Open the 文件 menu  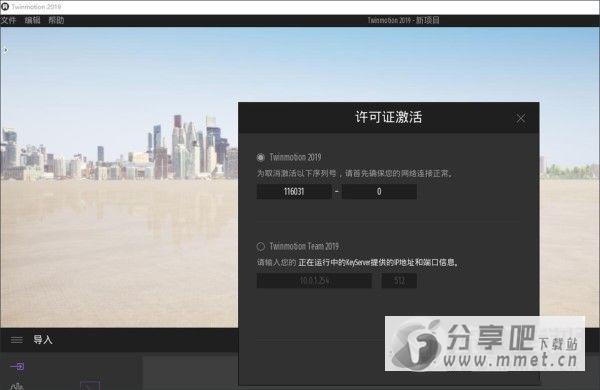point(8,20)
